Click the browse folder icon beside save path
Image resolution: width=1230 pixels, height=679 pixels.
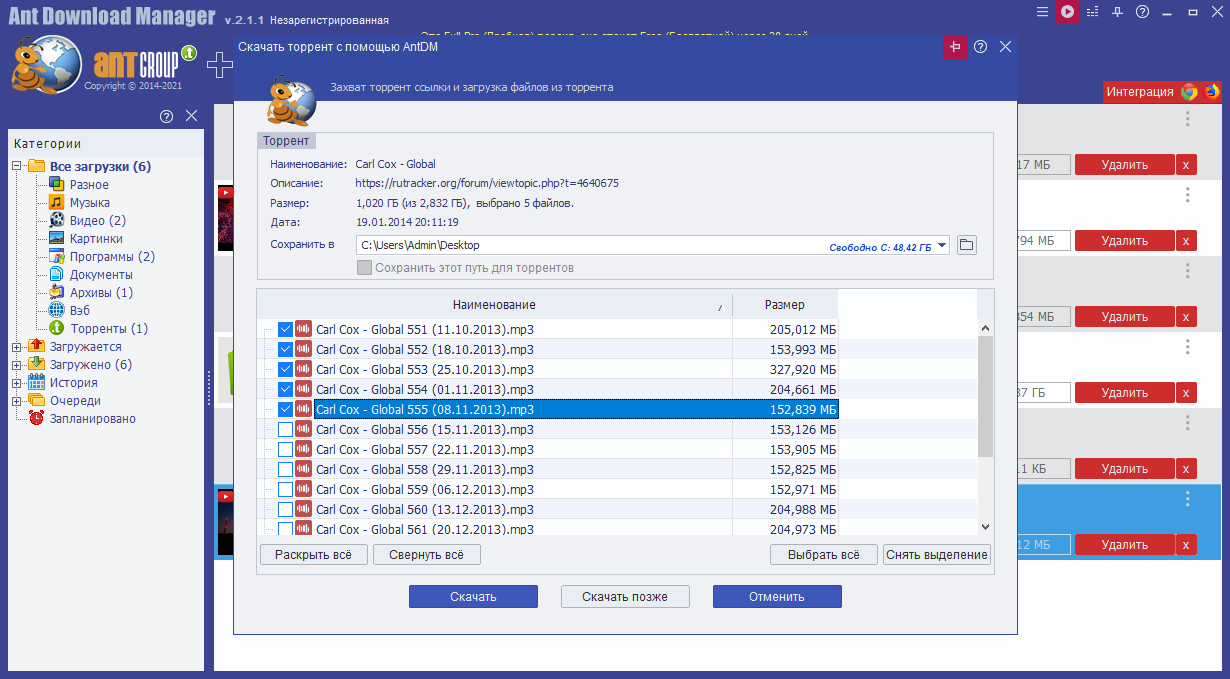966,245
